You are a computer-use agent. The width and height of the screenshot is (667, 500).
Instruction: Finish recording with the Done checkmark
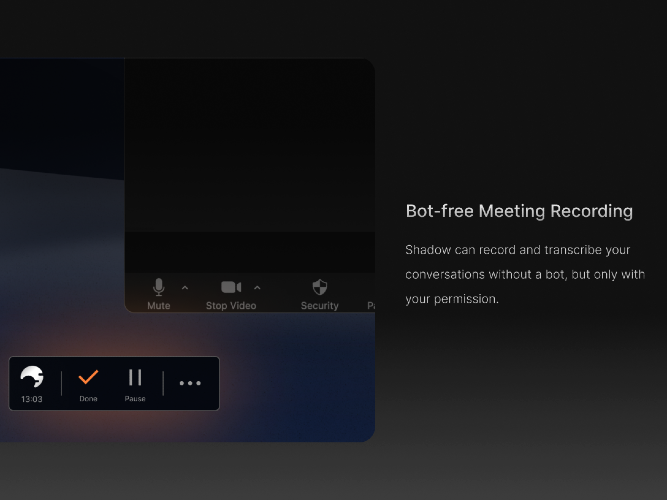point(88,384)
